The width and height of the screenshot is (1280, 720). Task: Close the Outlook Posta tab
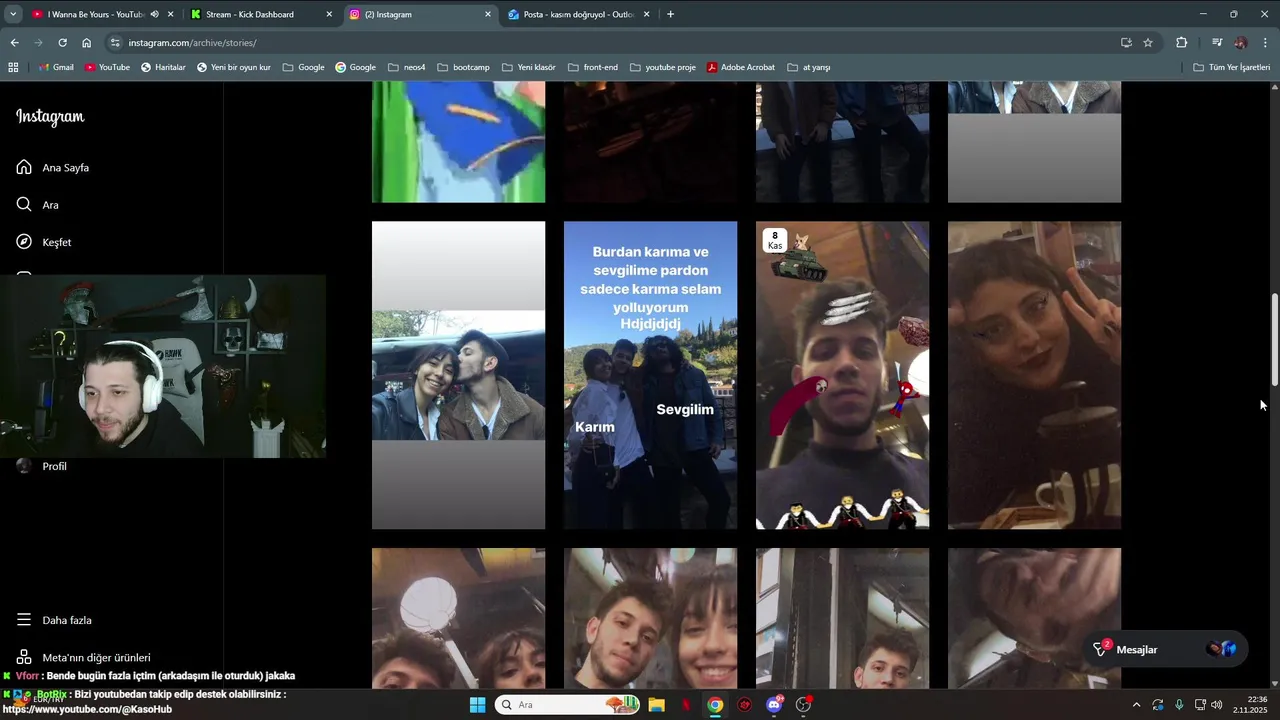pyautogui.click(x=647, y=14)
